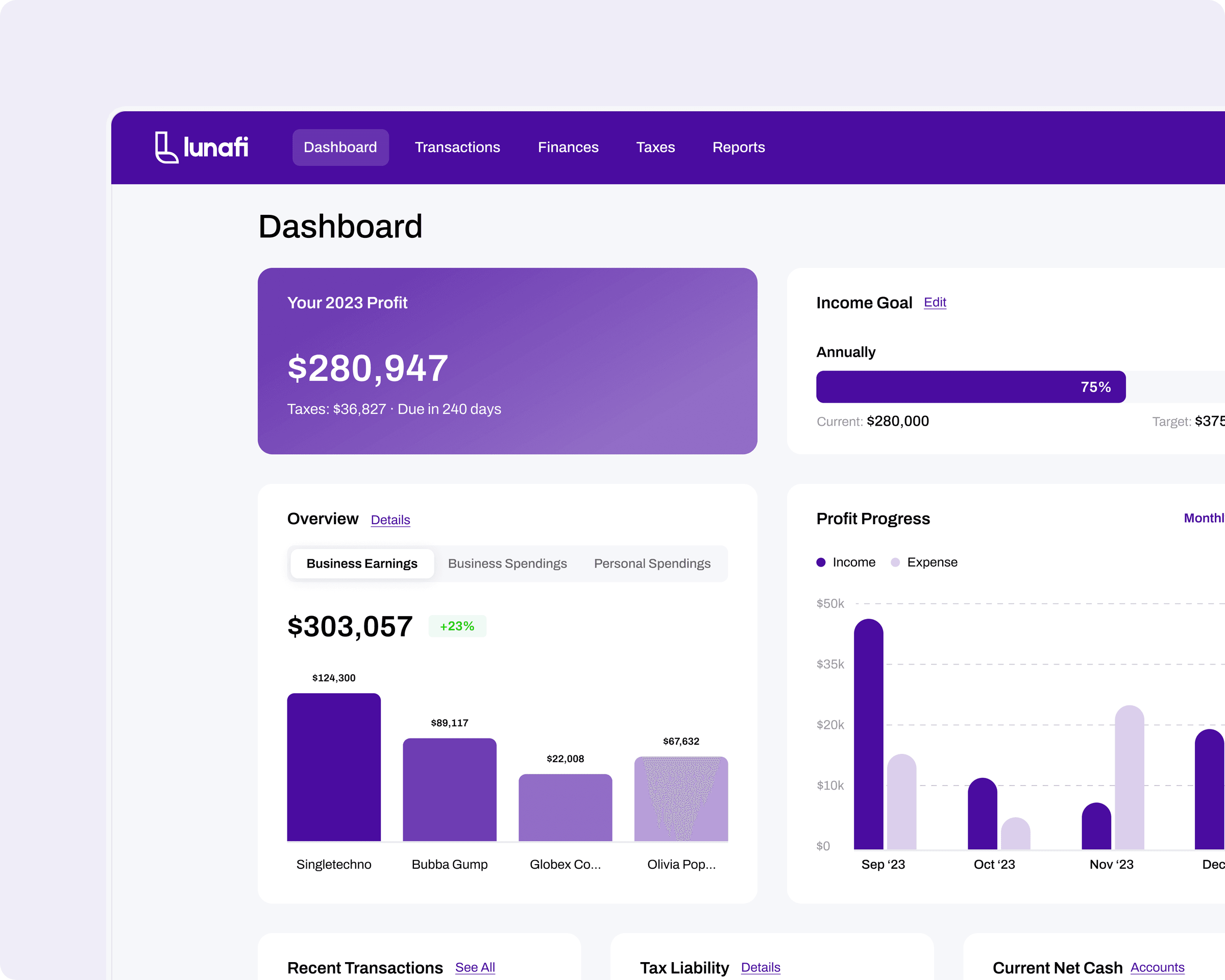Click the 'Taxes: $36,827 · Due in 240 days' text

[395, 409]
